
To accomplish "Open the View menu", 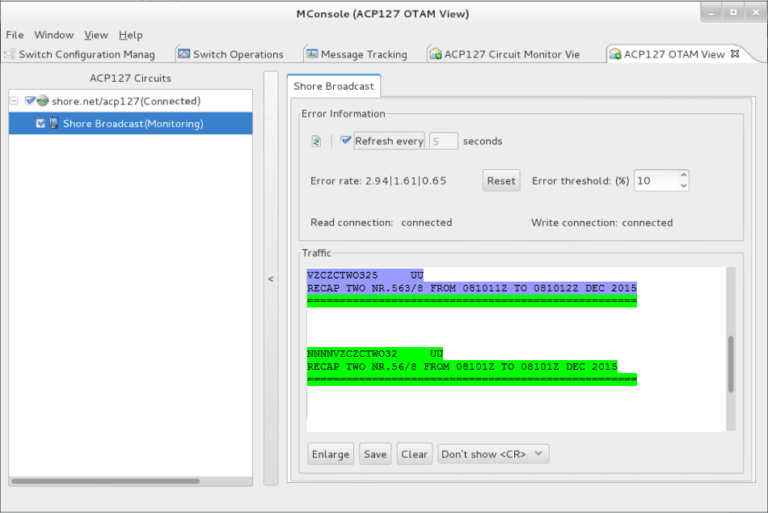I will pyautogui.click(x=96, y=35).
